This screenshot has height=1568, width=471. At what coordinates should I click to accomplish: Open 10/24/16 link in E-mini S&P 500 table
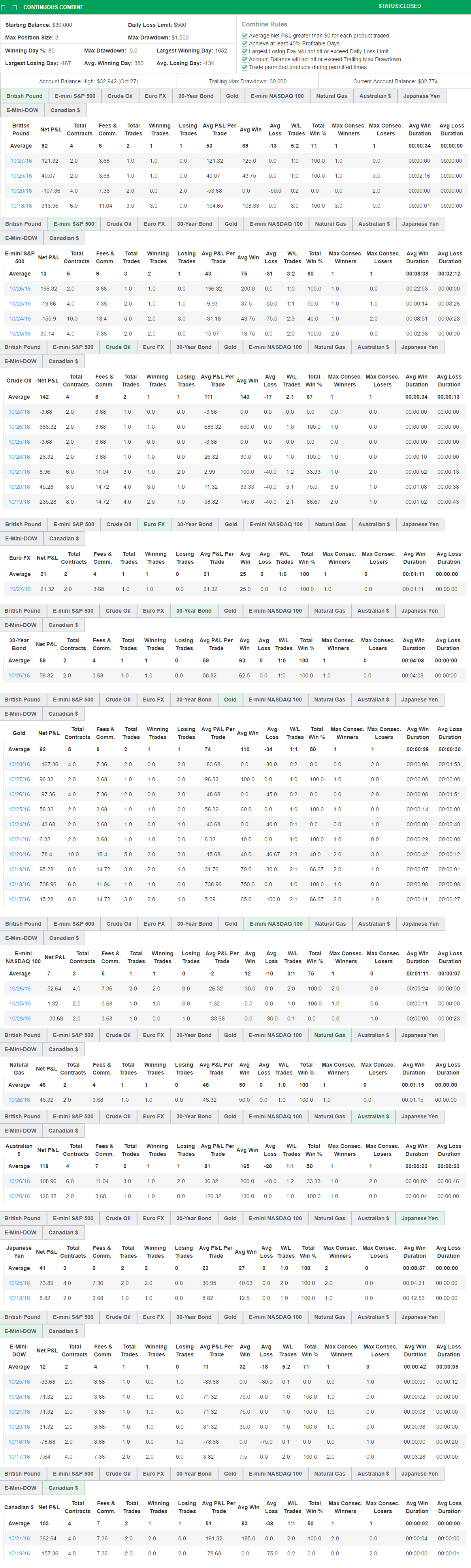click(19, 318)
